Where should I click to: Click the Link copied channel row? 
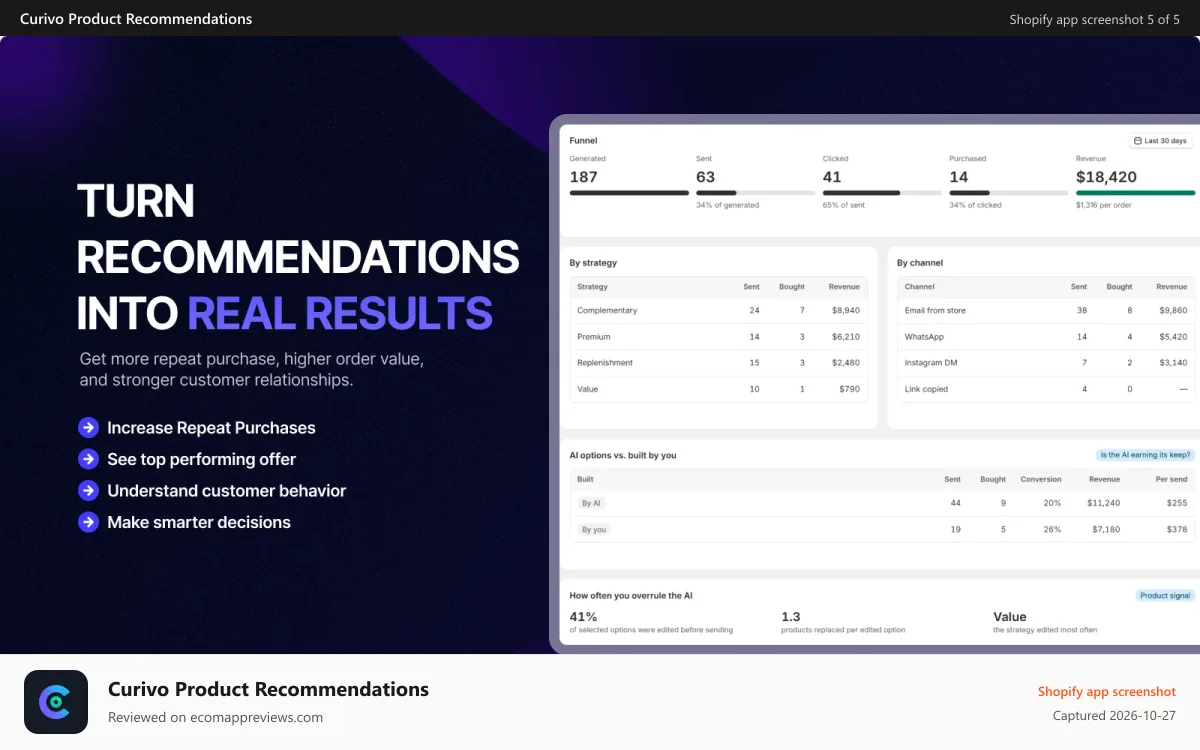[x=1046, y=389]
